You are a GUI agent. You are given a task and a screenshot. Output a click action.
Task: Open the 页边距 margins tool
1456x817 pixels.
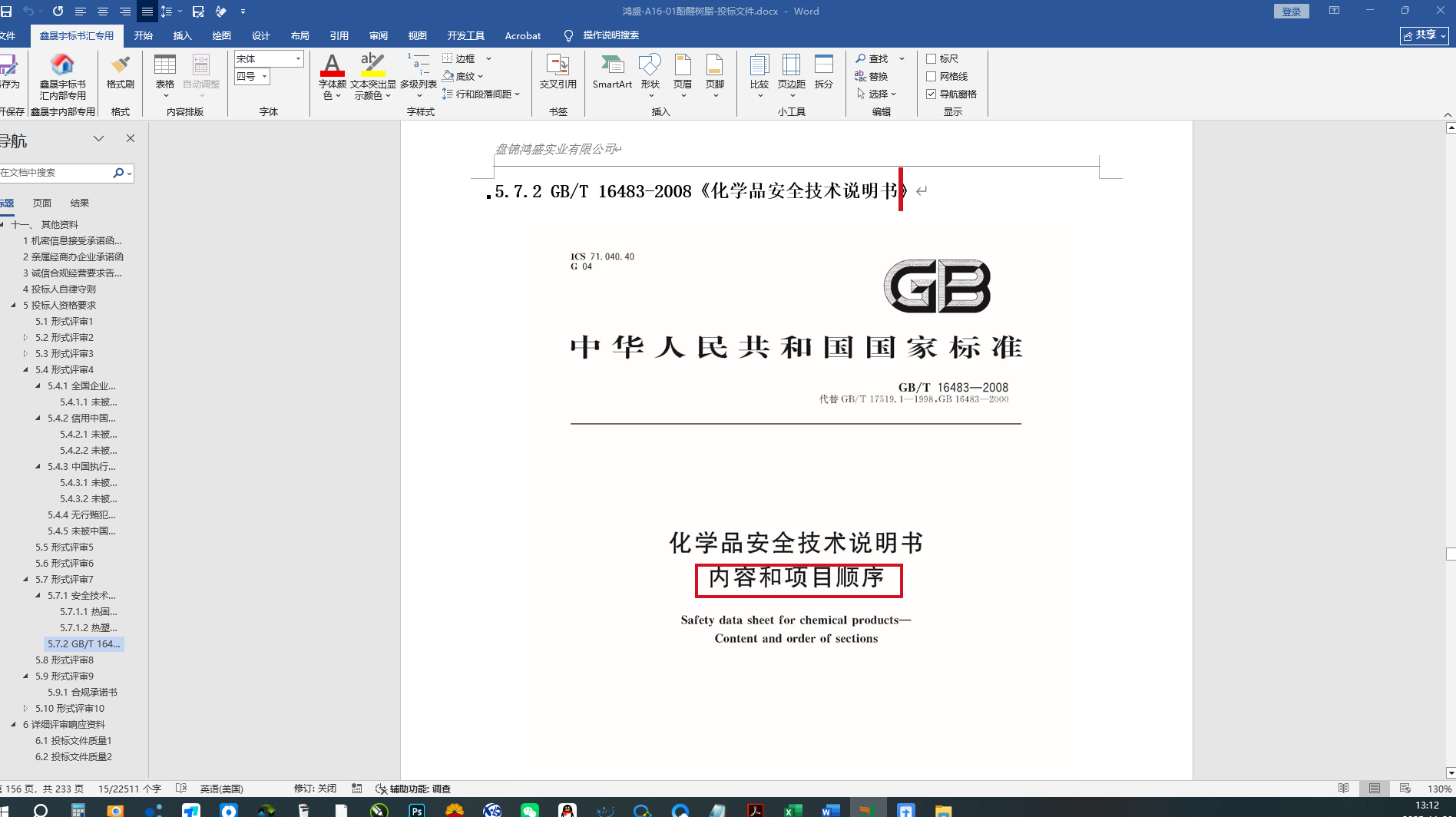(792, 75)
